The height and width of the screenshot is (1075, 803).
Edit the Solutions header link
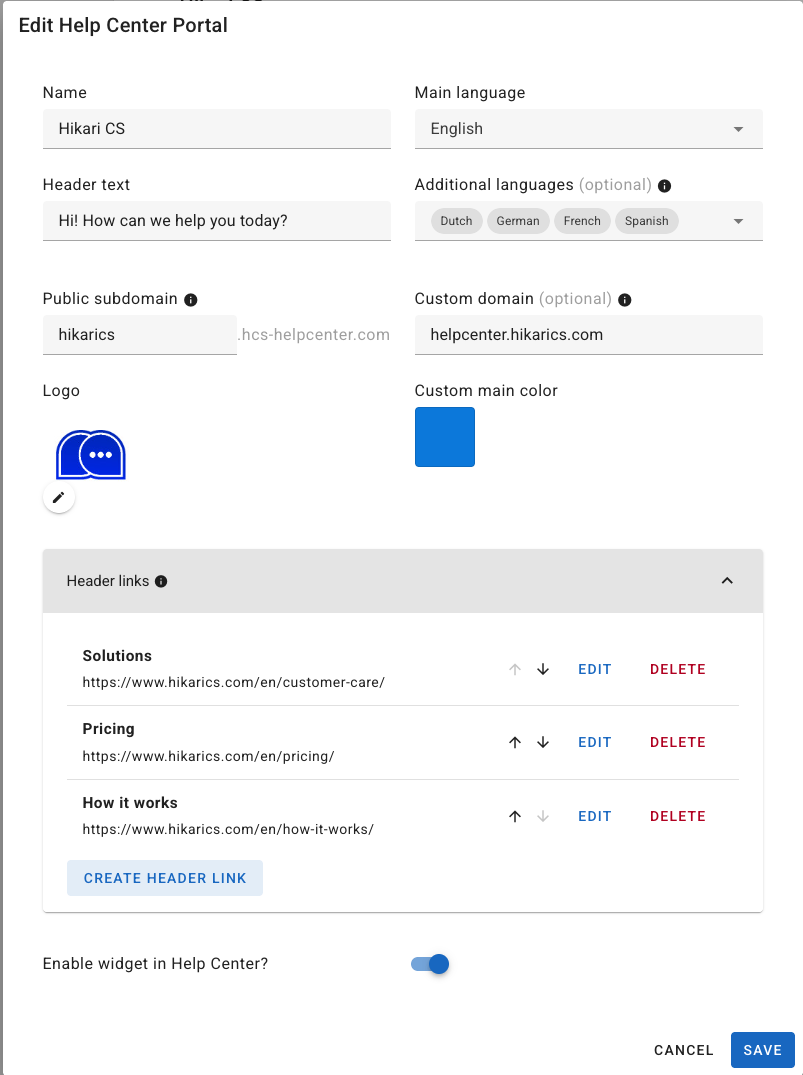[x=594, y=669]
